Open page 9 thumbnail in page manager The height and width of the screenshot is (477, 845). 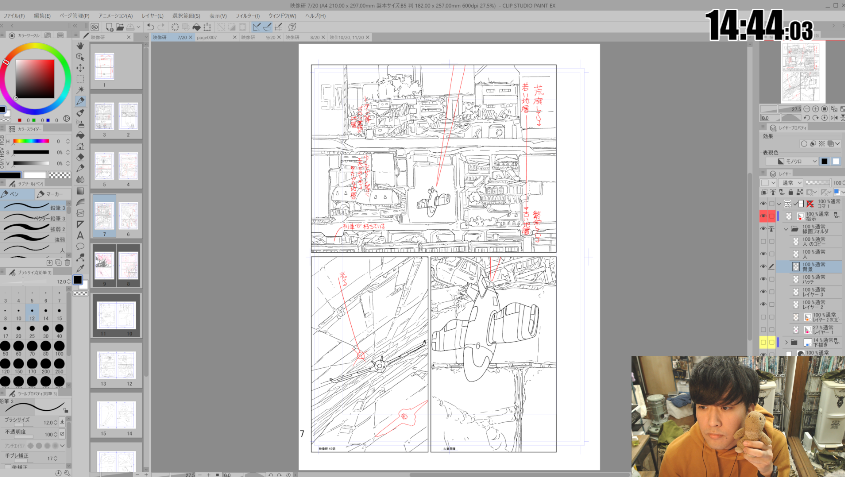(x=104, y=266)
